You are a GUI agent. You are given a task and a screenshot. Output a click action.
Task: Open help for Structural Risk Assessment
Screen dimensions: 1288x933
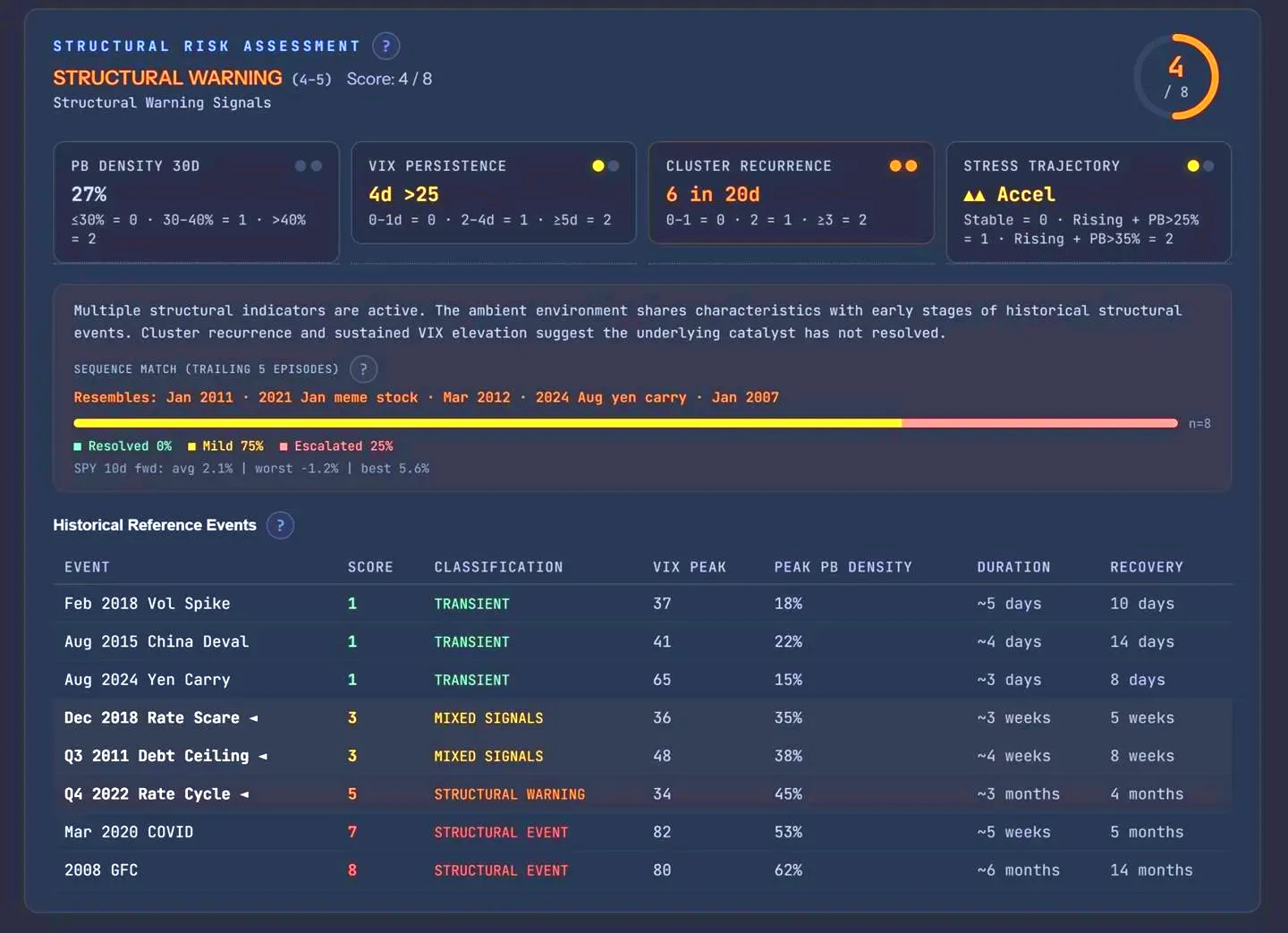386,46
